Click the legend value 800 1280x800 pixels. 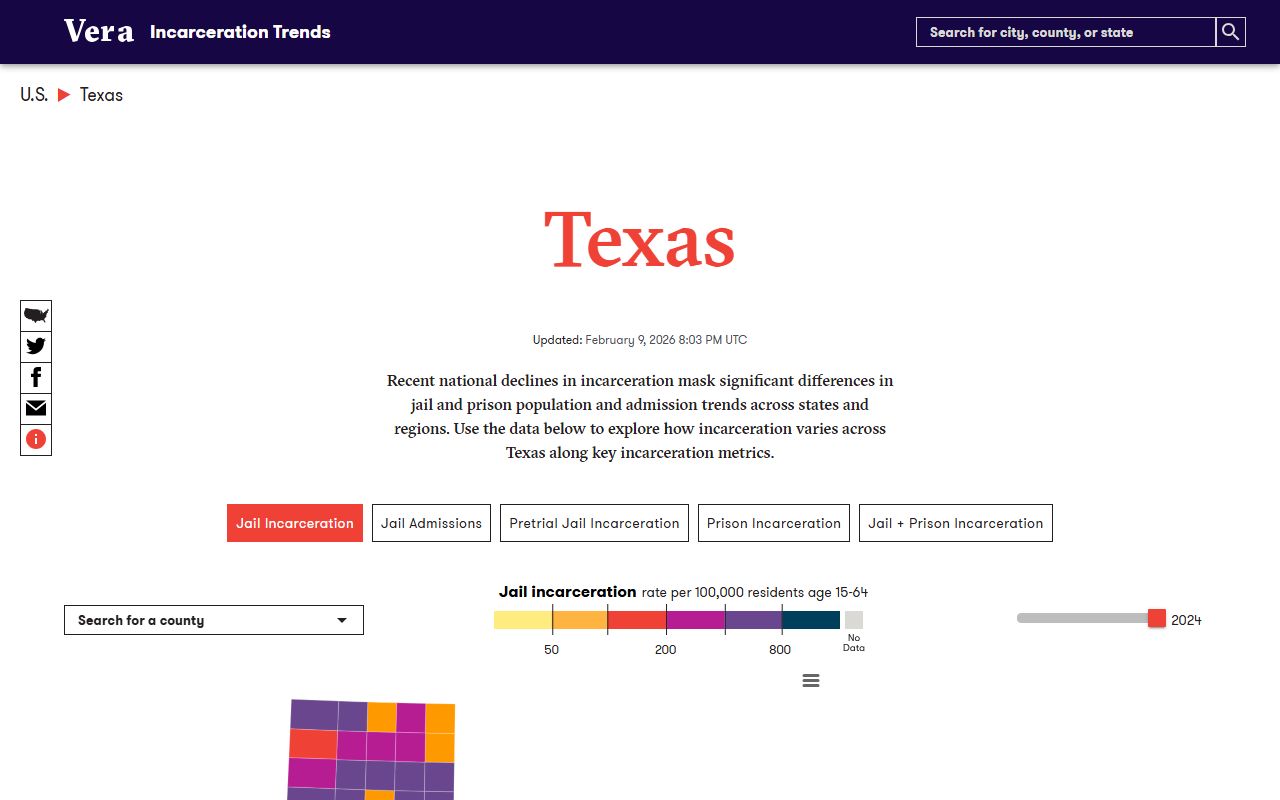click(x=780, y=650)
